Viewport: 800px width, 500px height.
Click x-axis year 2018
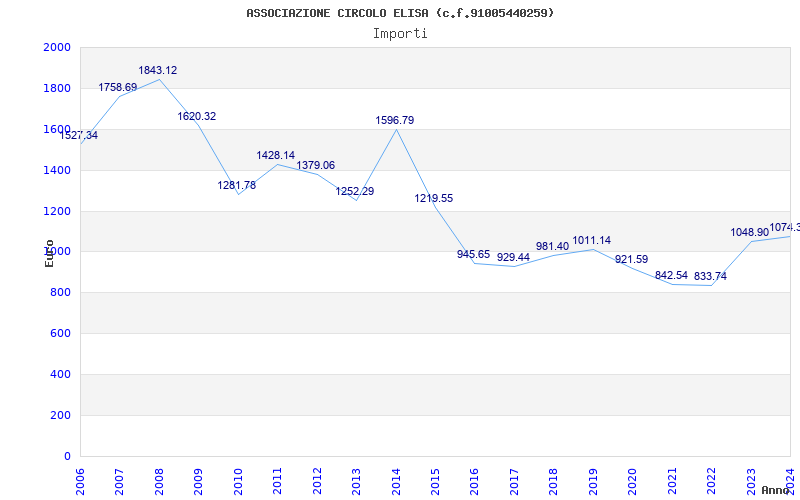click(554, 480)
